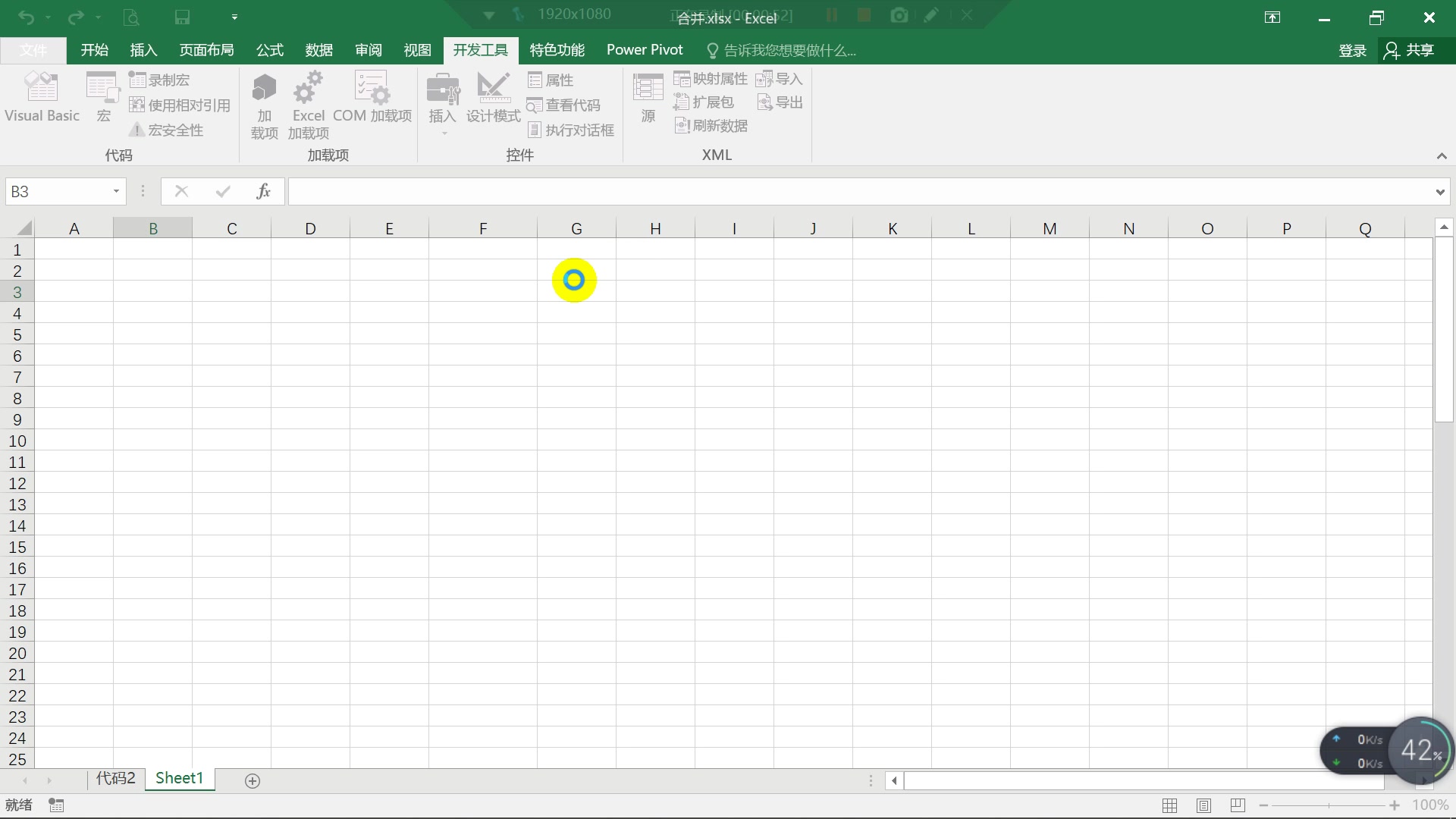Click View Code (查看代码)

coord(563,105)
